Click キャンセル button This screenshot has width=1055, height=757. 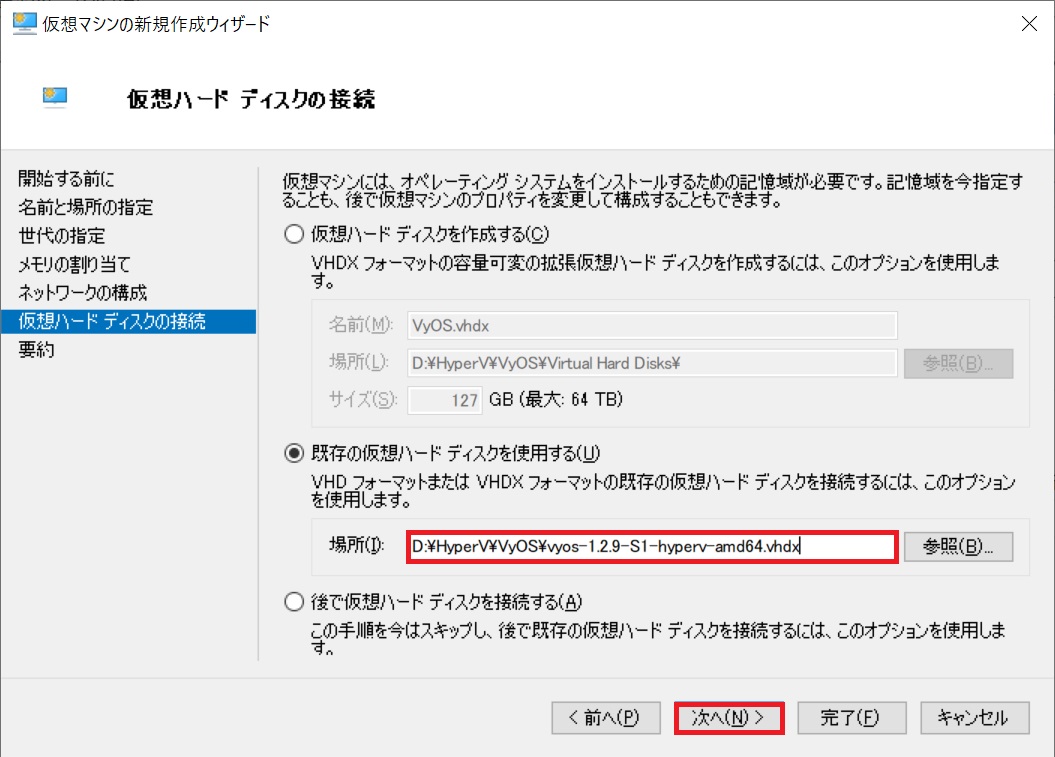[x=975, y=718]
